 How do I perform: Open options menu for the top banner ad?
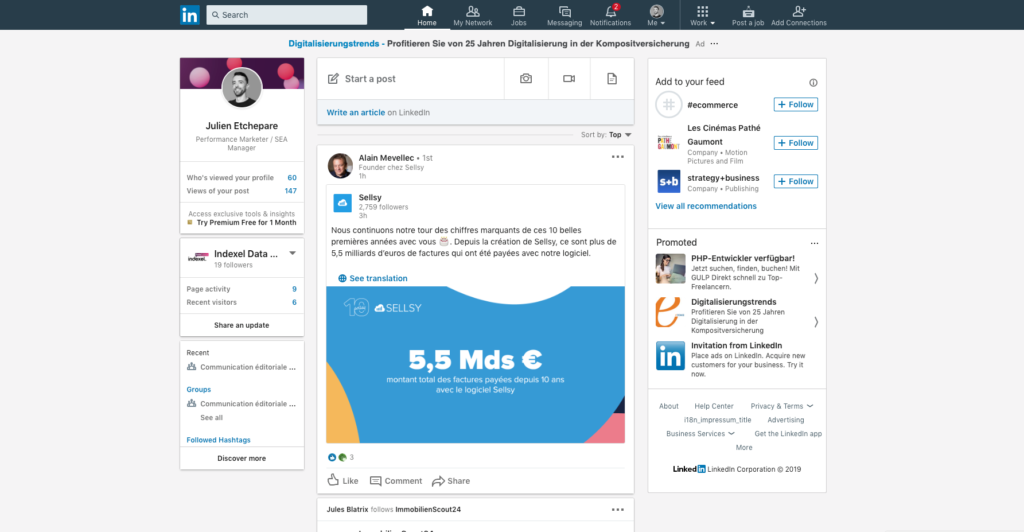[x=714, y=44]
